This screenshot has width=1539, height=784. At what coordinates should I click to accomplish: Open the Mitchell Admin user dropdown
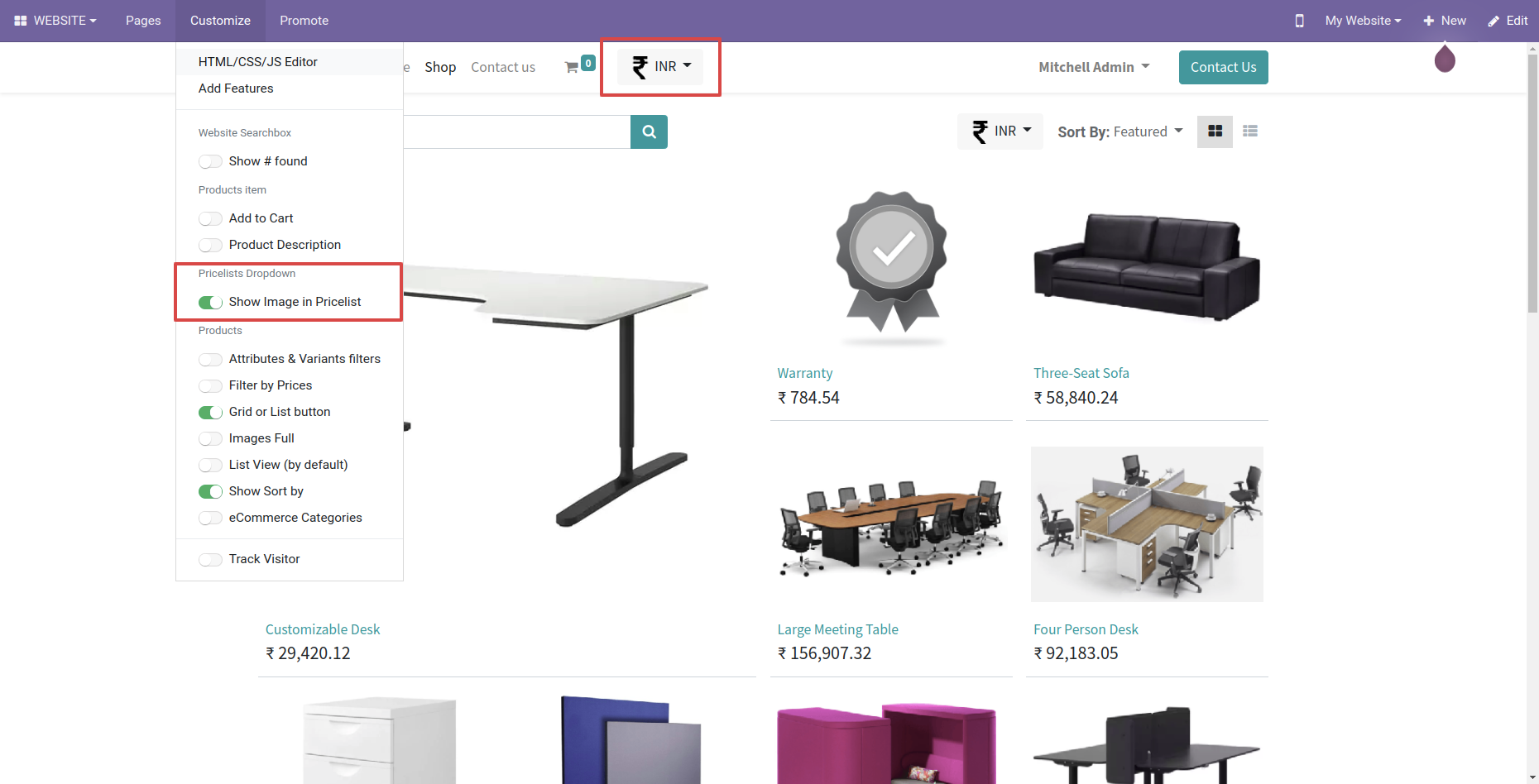1094,67
